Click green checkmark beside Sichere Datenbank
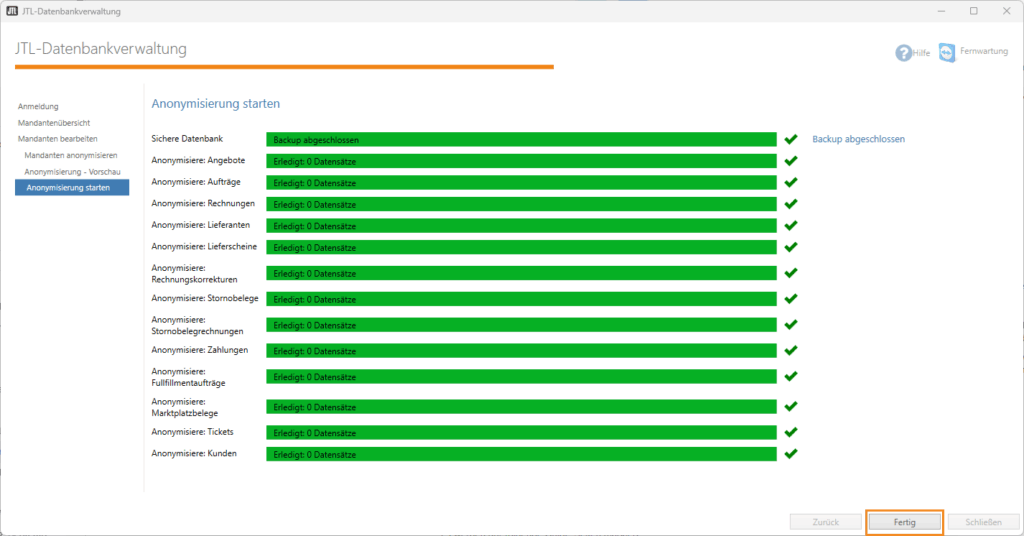The height and width of the screenshot is (536, 1024). [x=791, y=140]
